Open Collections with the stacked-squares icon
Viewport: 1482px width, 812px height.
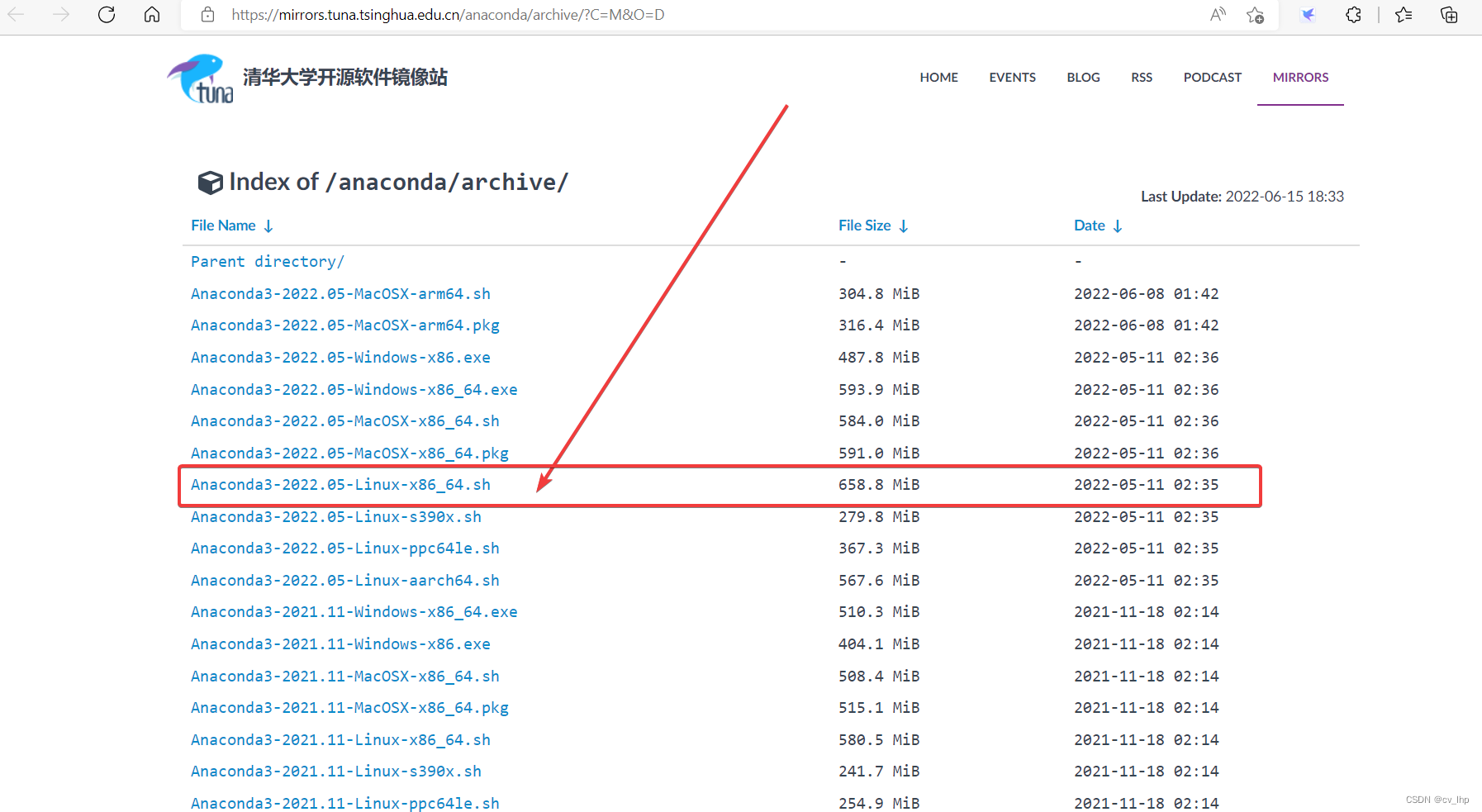point(1448,14)
